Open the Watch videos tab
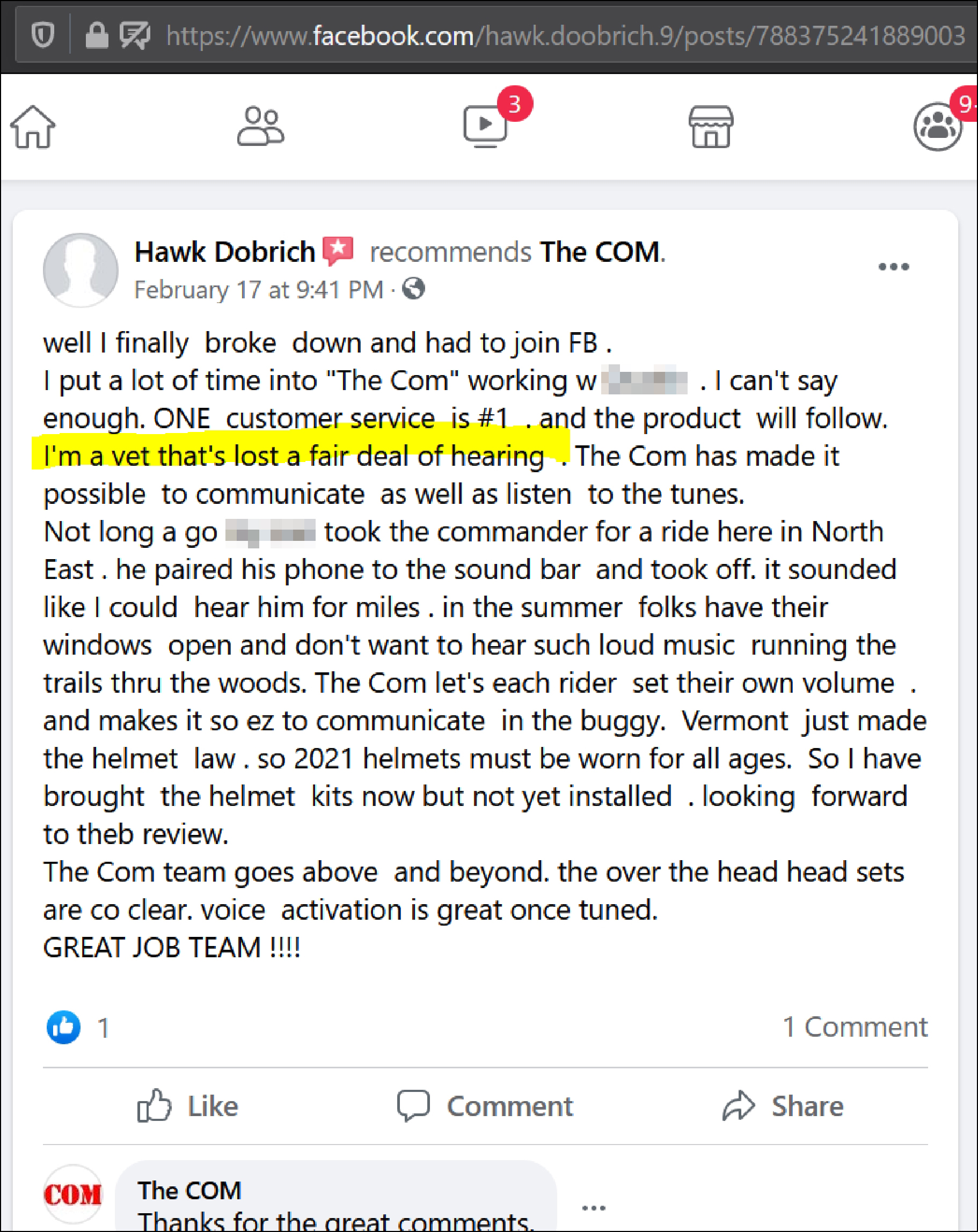The height and width of the screenshot is (1232, 978). pyautogui.click(x=485, y=126)
